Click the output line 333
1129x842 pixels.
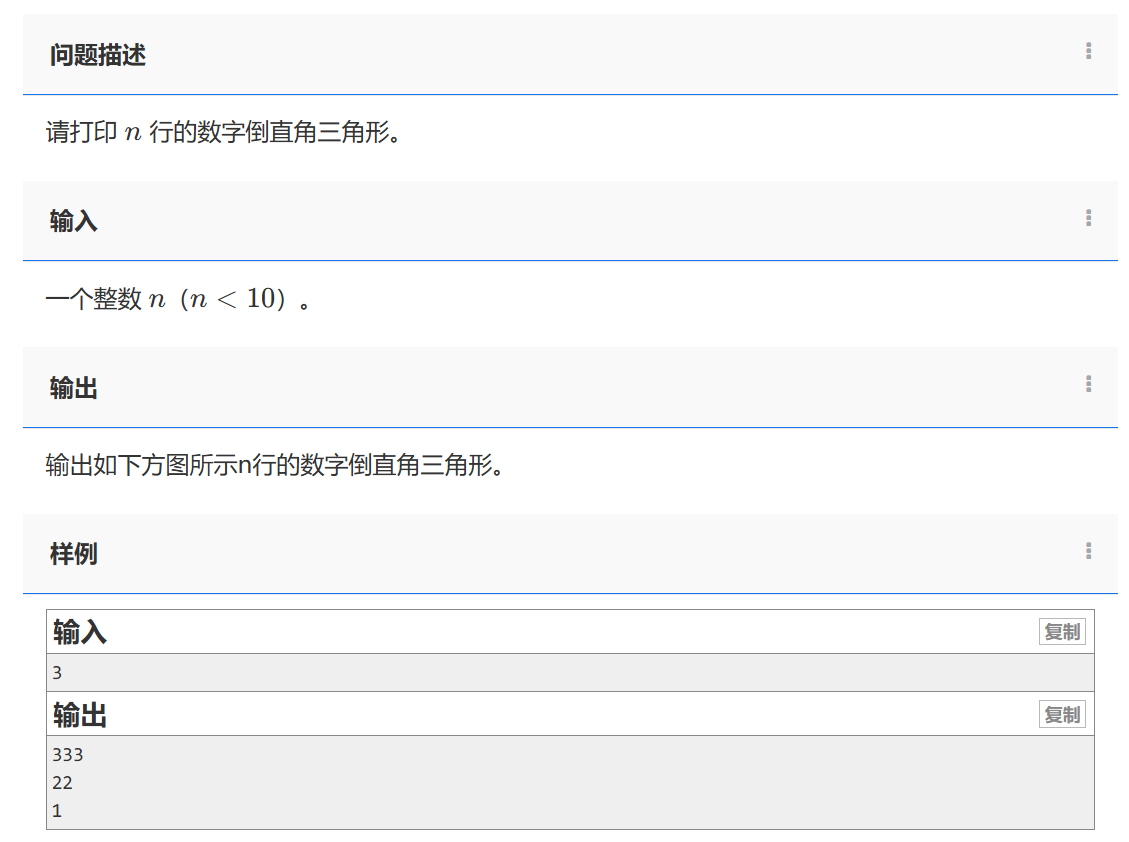(64, 755)
